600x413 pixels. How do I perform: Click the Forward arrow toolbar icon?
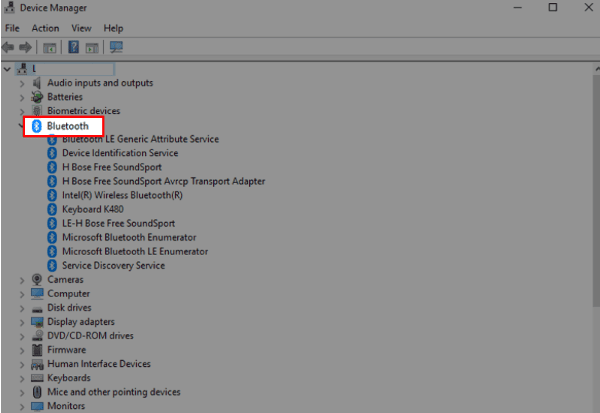[x=25, y=47]
